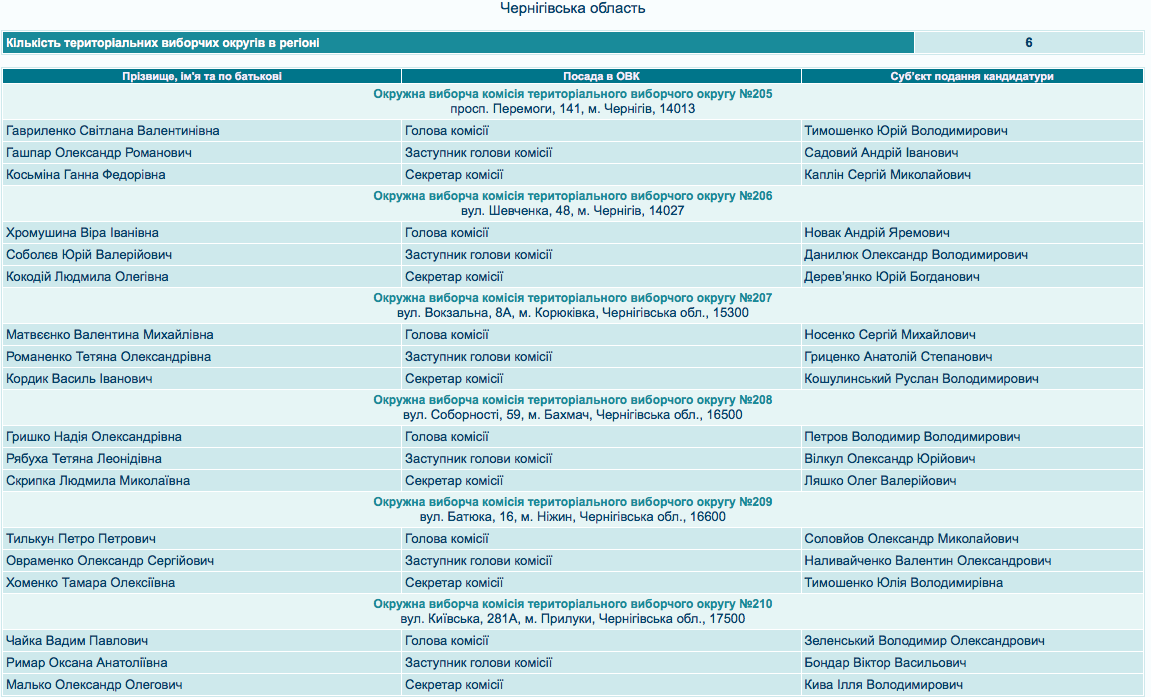
Task: Select the Зеленський Володимир Олександрович cell
Action: 924,641
